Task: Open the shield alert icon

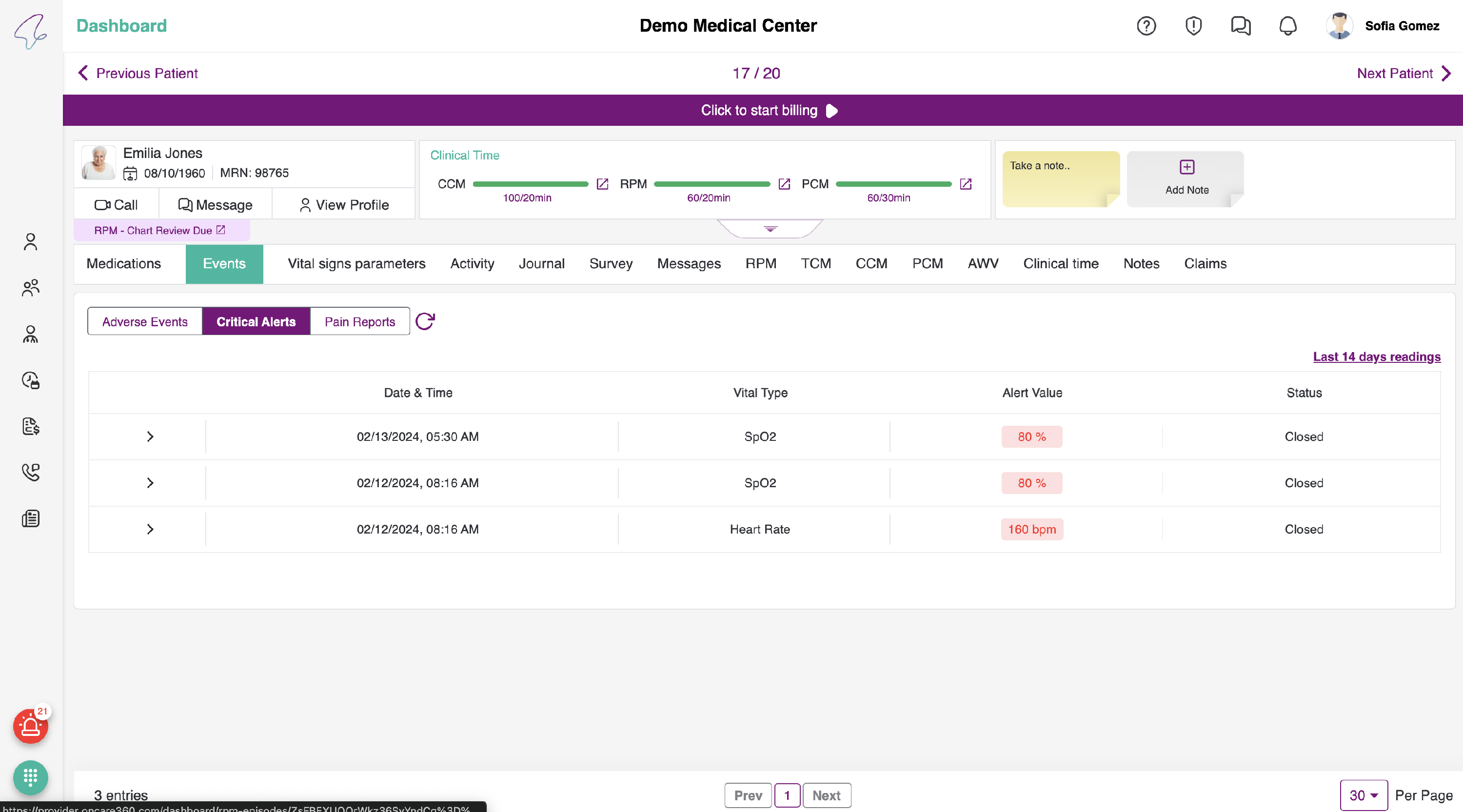Action: (1193, 26)
